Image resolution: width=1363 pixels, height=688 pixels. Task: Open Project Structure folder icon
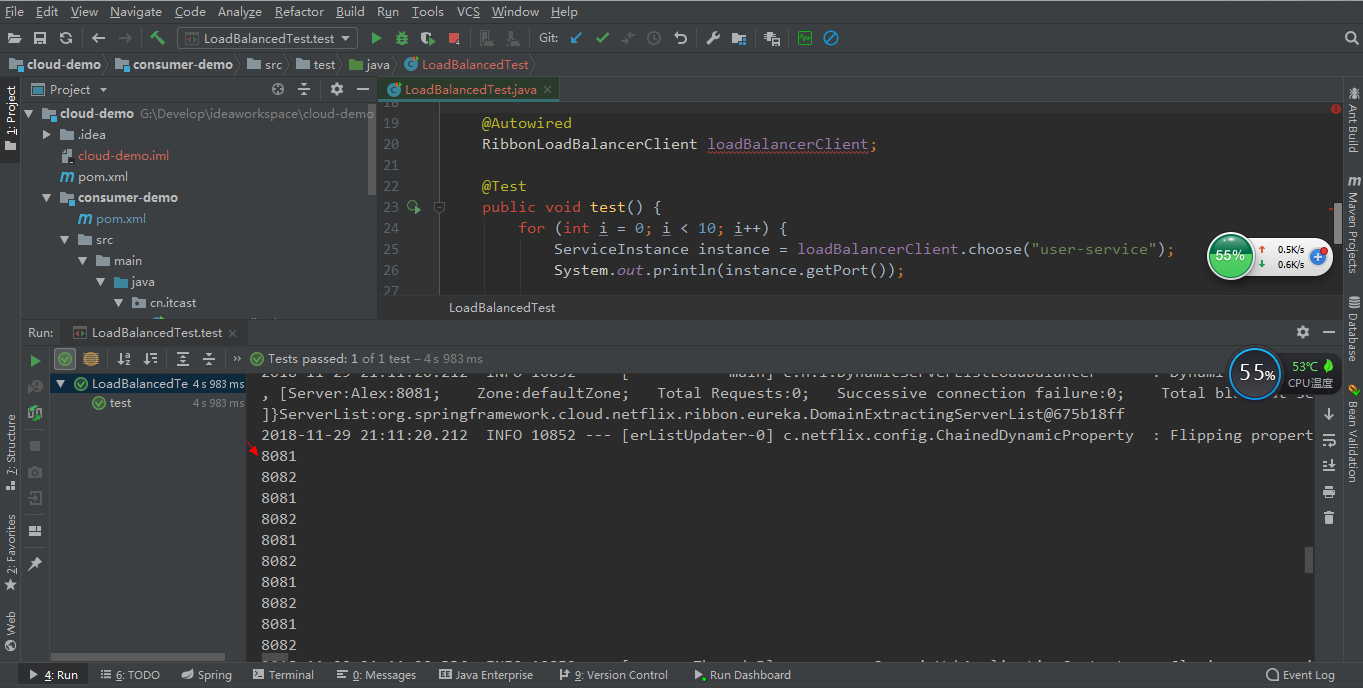(x=739, y=38)
